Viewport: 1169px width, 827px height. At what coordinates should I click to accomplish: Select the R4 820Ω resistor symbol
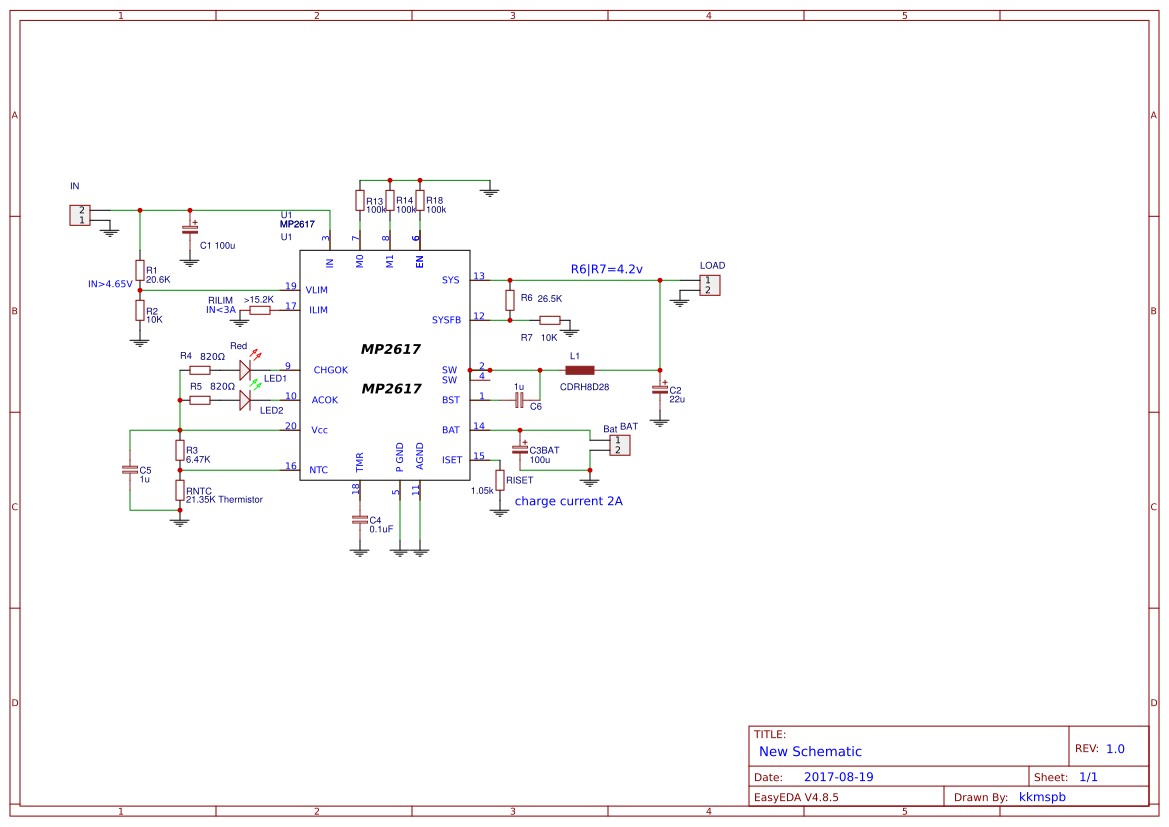tap(200, 370)
